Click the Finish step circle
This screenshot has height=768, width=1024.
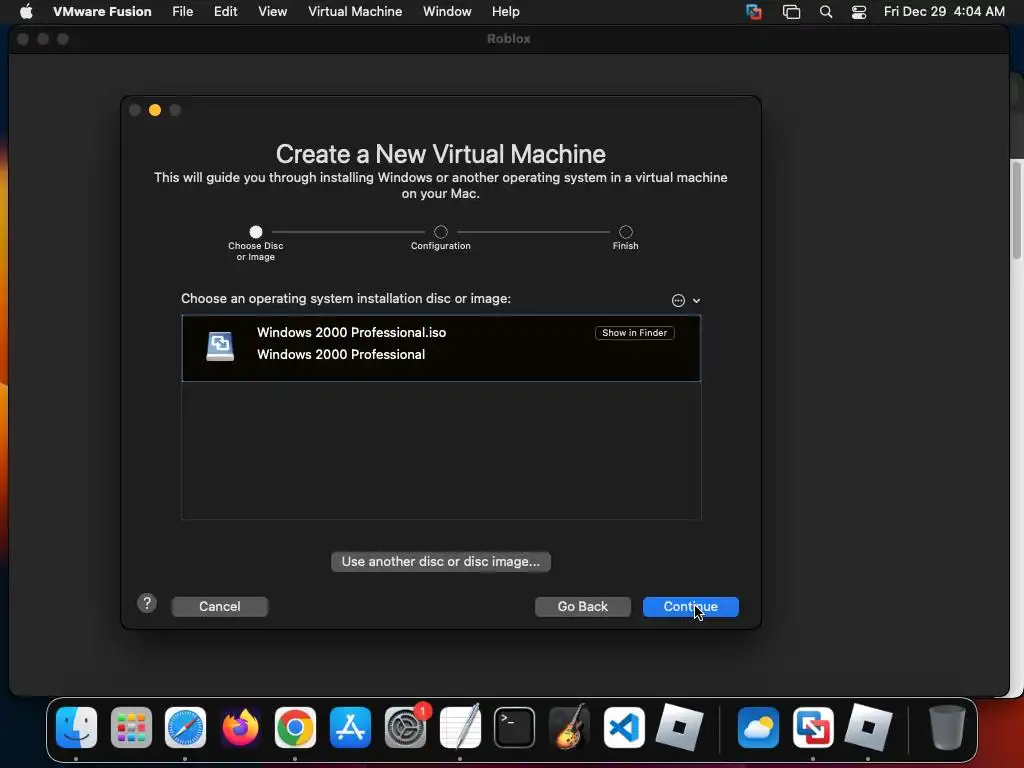[626, 232]
